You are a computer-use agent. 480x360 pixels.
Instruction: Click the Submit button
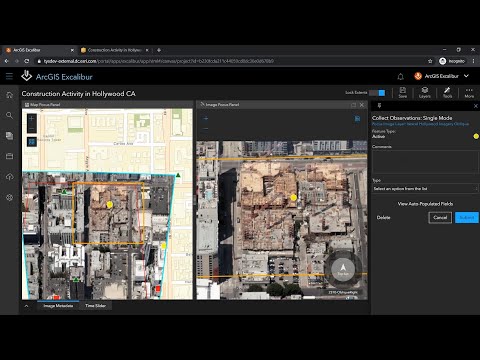coord(467,218)
